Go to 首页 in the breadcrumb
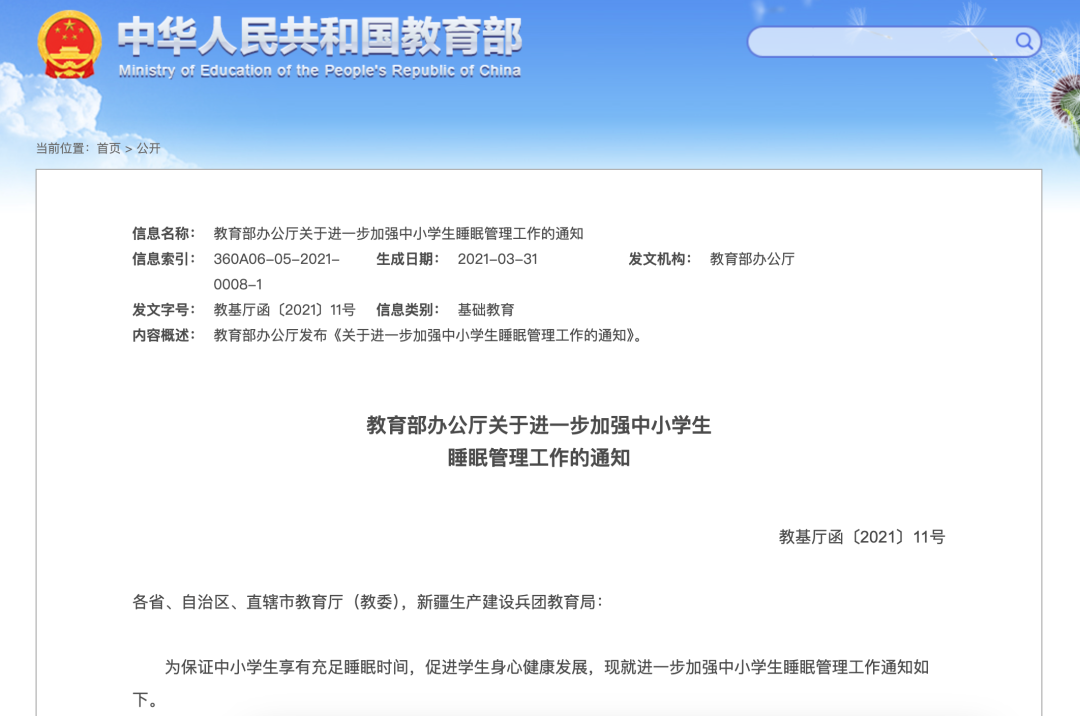 108,148
